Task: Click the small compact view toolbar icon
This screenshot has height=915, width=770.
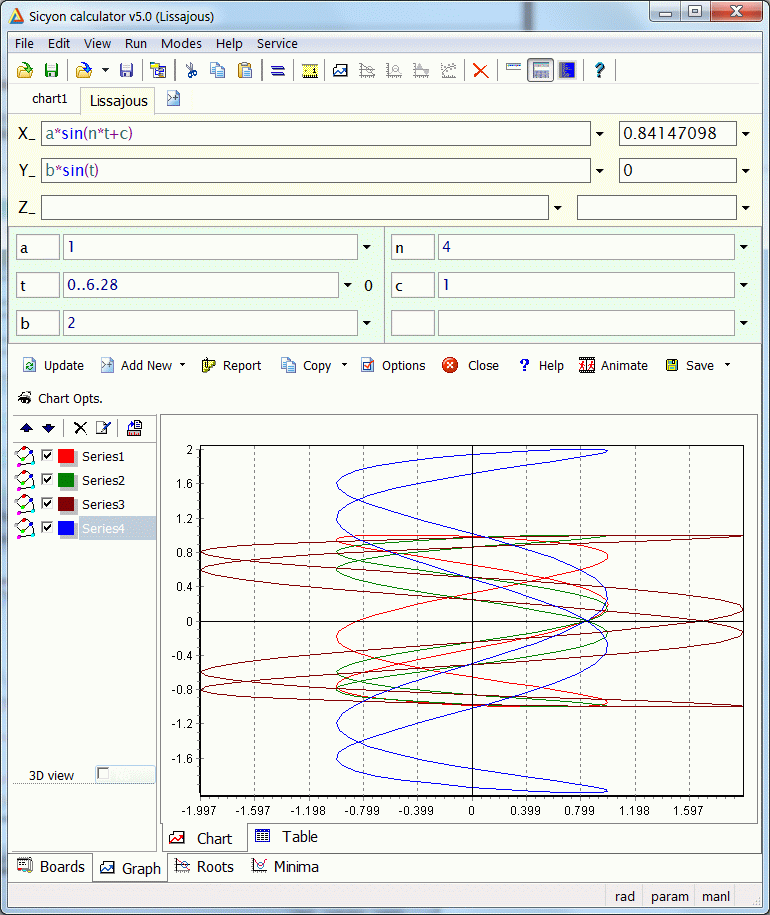Action: coord(513,68)
